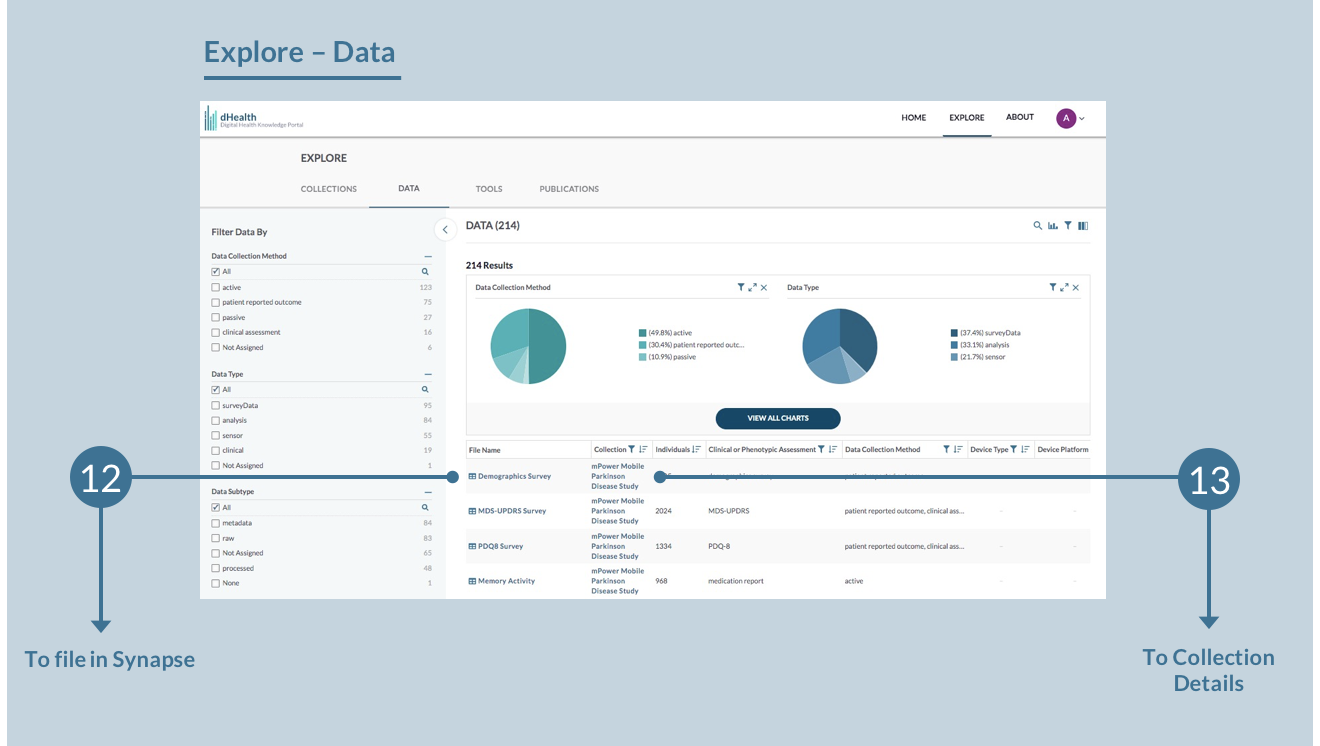Image resolution: width=1320 pixels, height=746 pixels.
Task: Click the filter funnel icon in the DATA header
Action: [1068, 226]
